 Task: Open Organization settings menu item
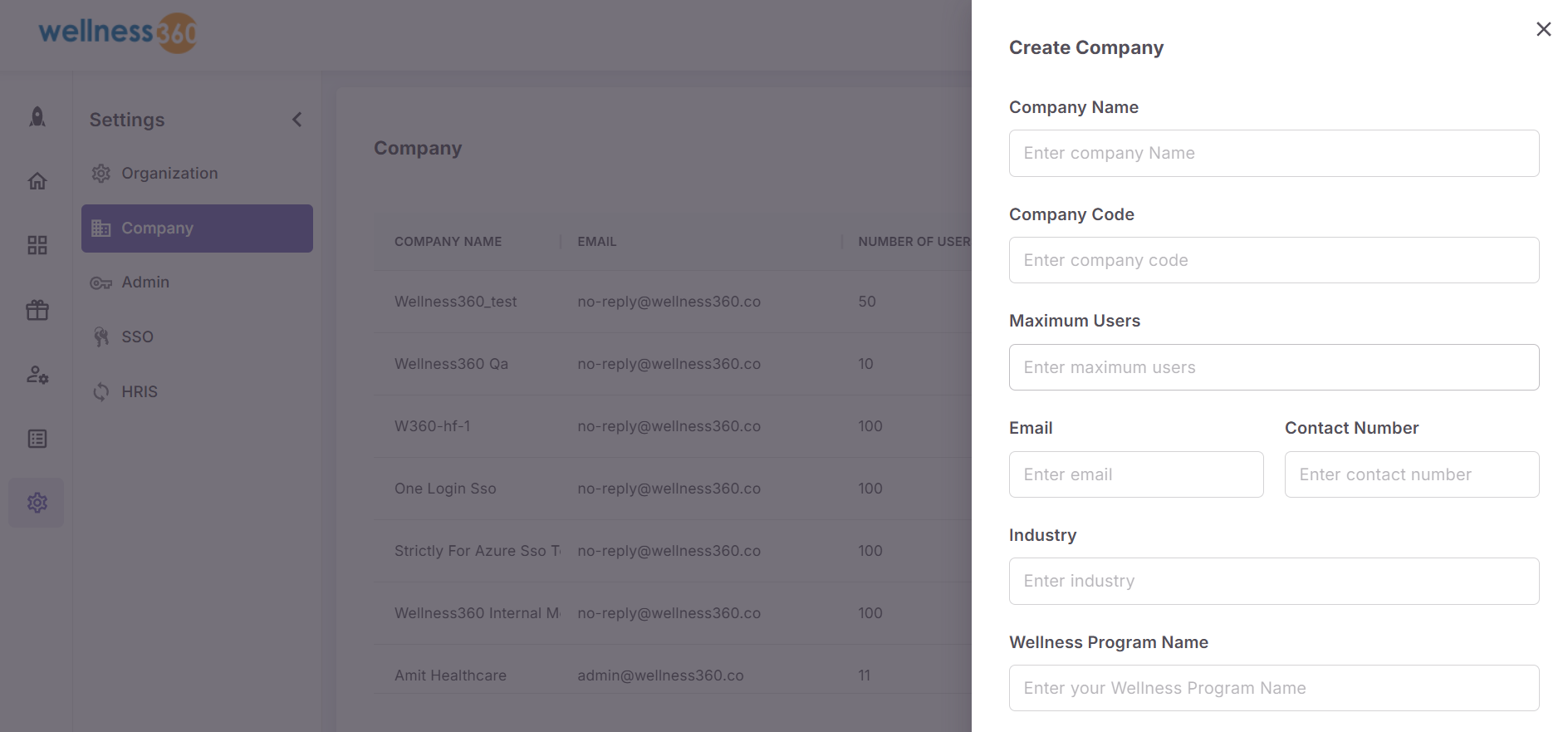(197, 174)
